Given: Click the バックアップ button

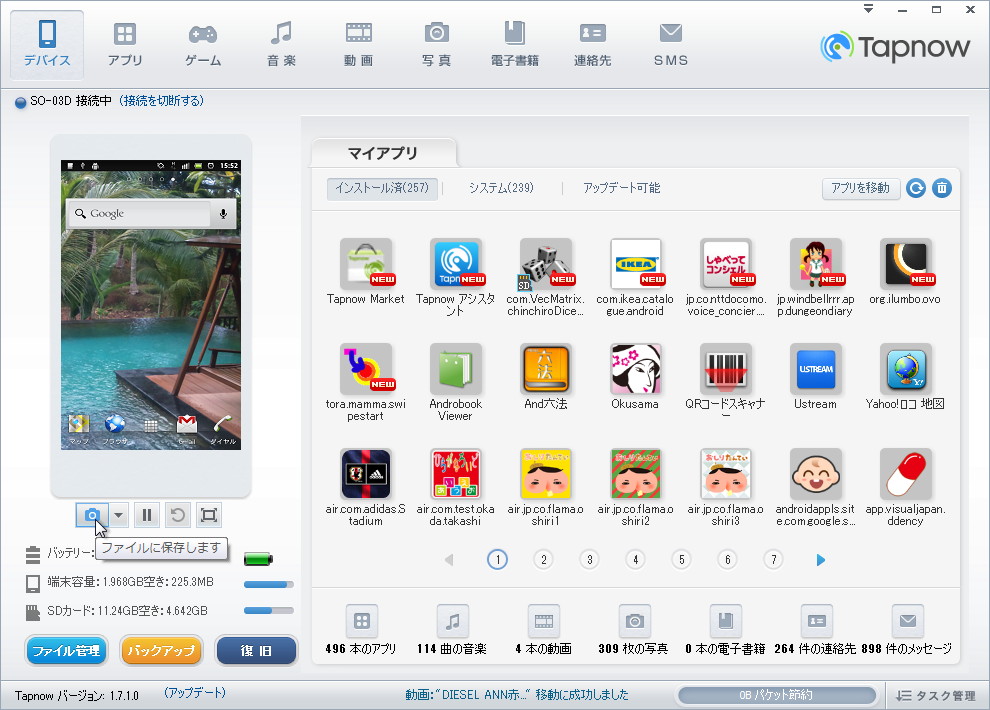Looking at the screenshot, I should (161, 650).
